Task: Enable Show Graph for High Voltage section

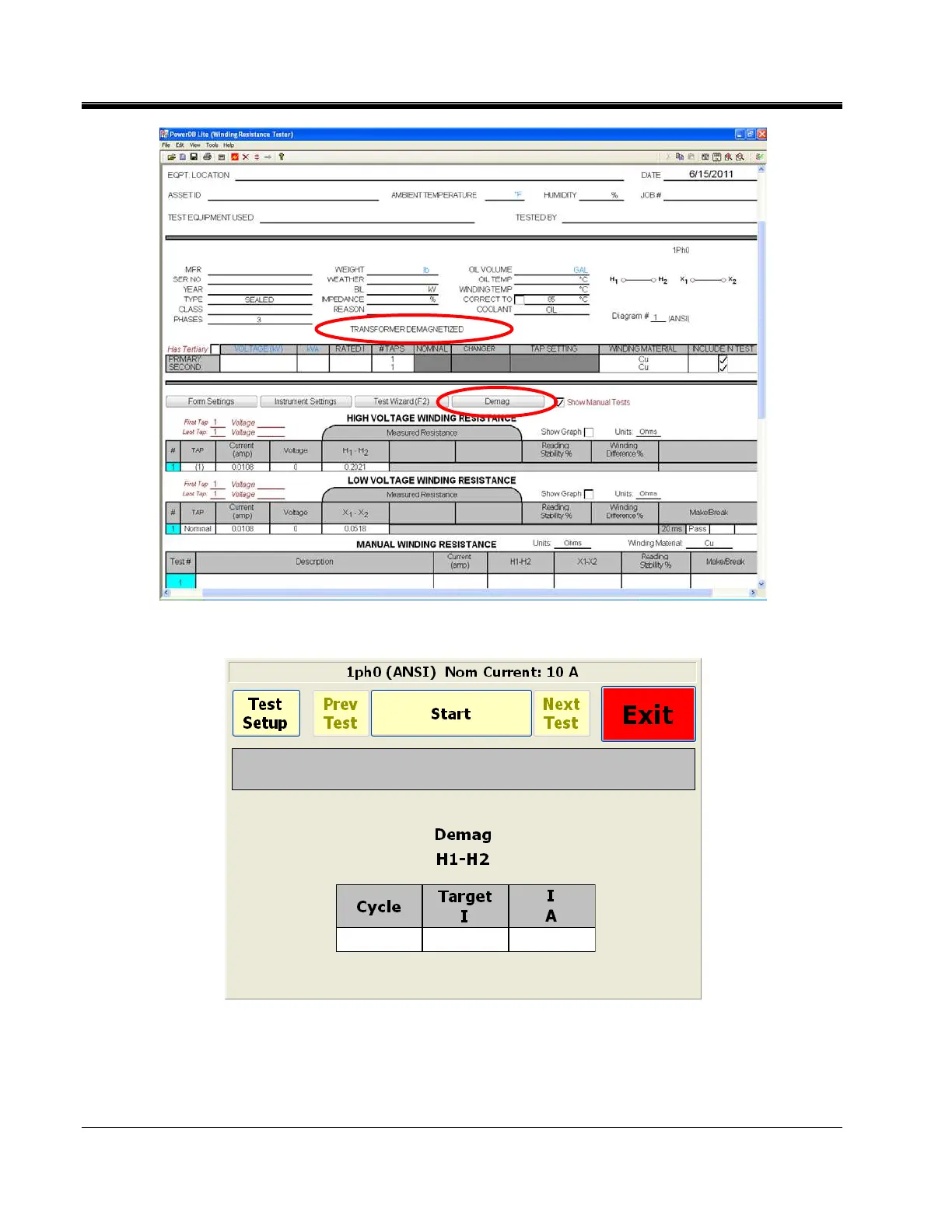Action: (589, 432)
